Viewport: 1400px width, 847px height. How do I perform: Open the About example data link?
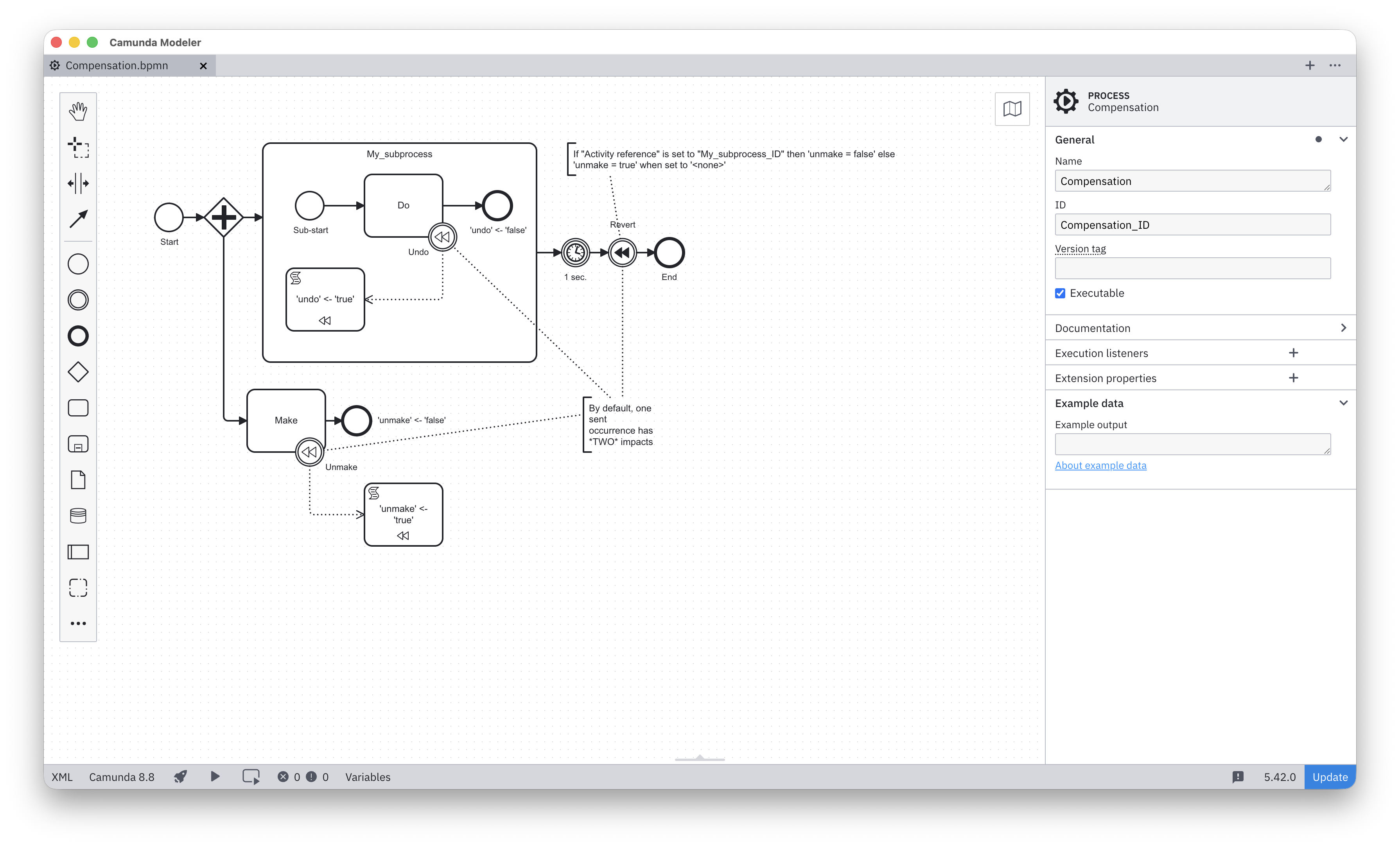point(1100,465)
